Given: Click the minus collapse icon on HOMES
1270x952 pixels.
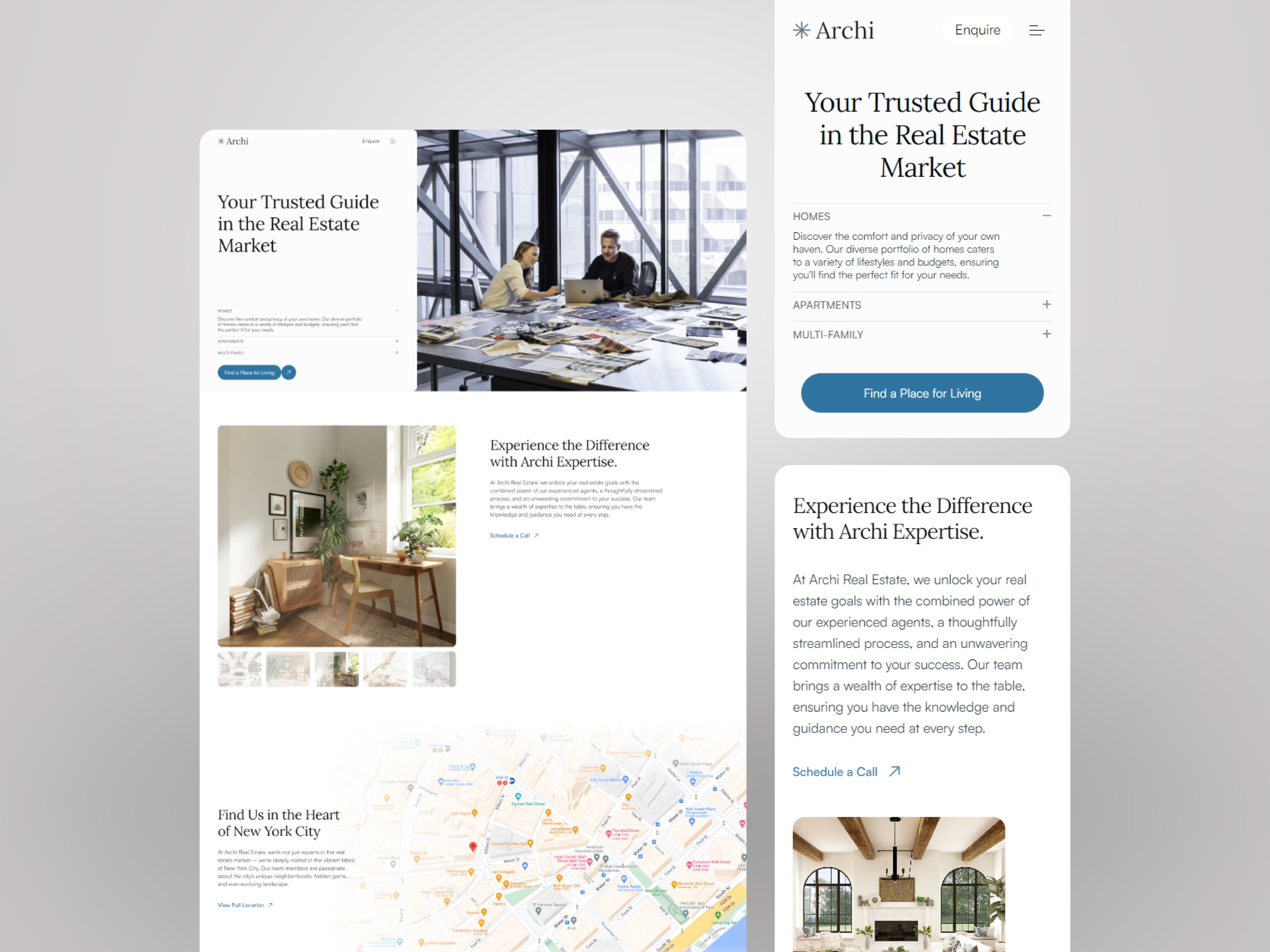Looking at the screenshot, I should pos(1047,216).
